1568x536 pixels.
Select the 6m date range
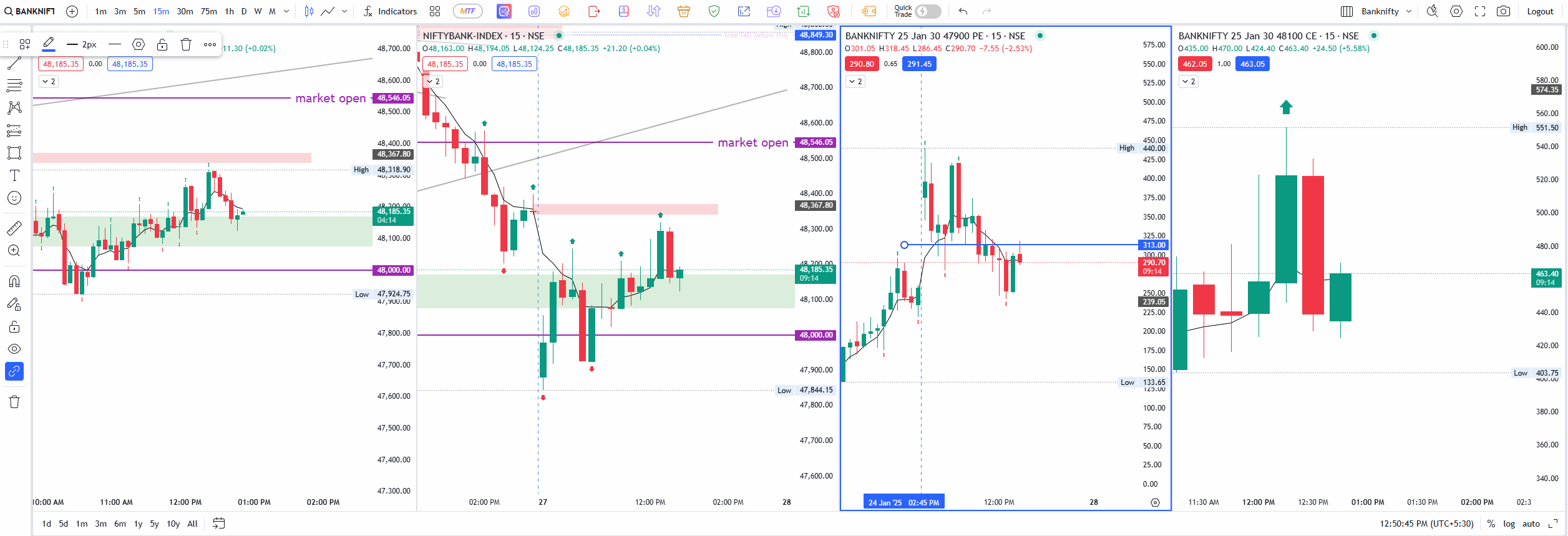tap(120, 524)
